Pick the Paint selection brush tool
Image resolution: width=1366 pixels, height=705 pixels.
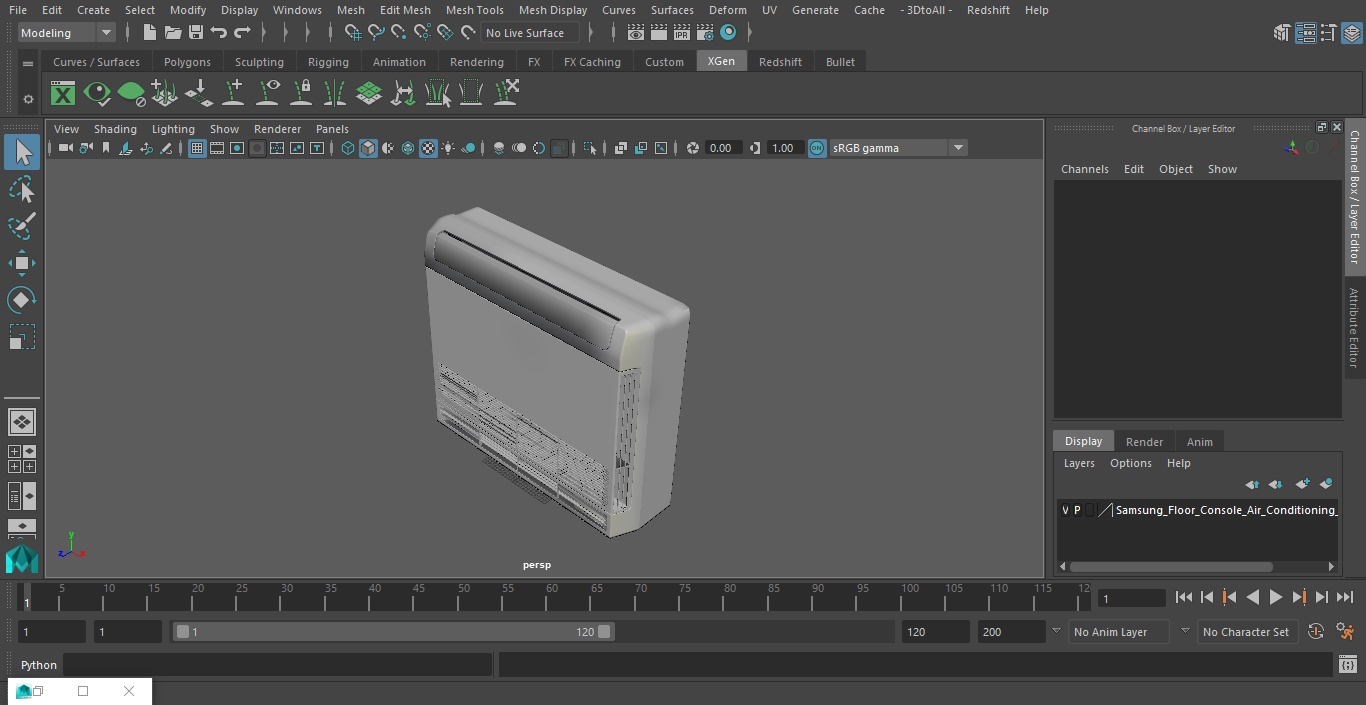click(x=22, y=226)
